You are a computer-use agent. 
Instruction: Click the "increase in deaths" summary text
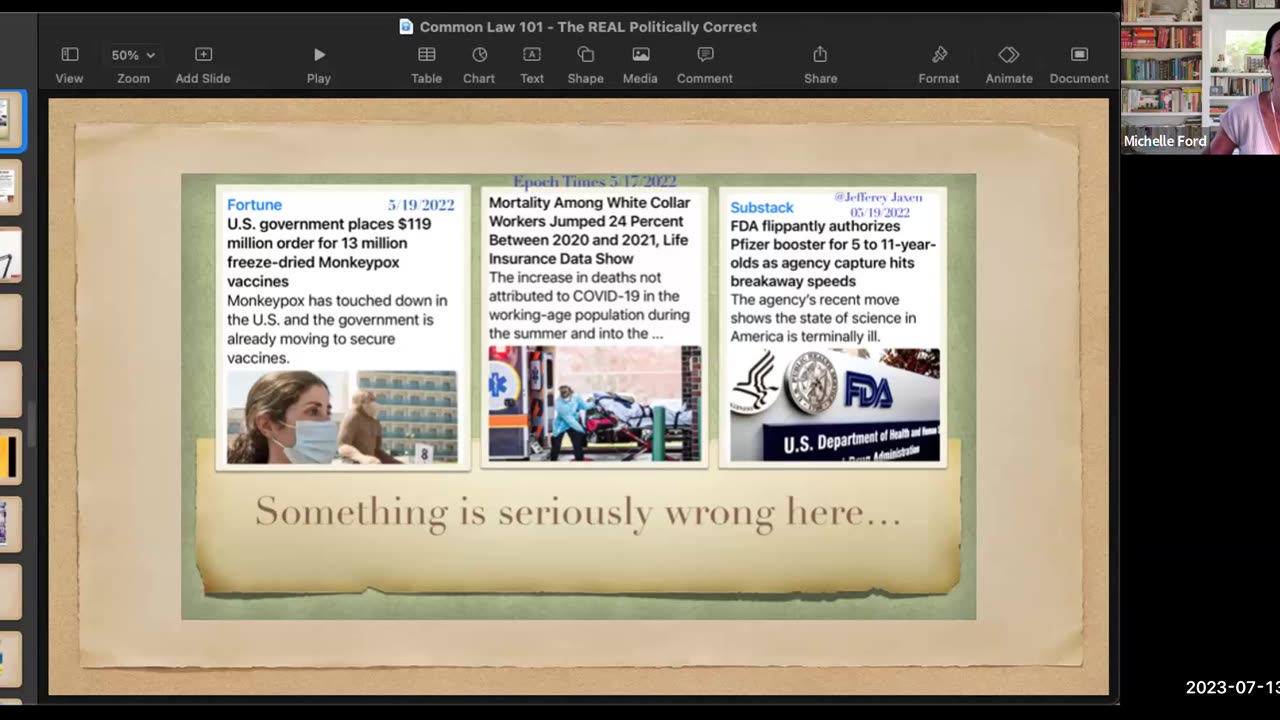click(x=589, y=305)
